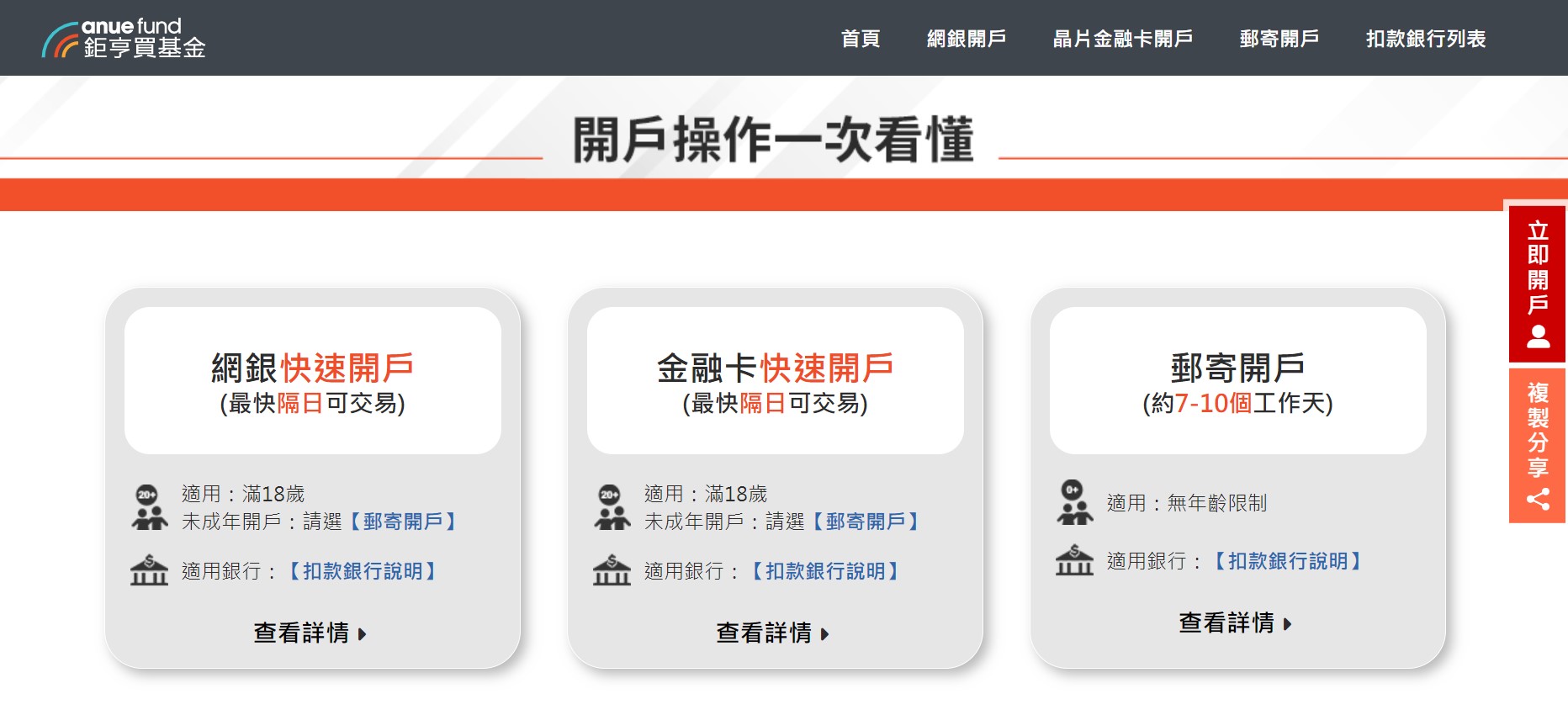The width and height of the screenshot is (1568, 715).
Task: Select 扣款銀行列表 in the top menu
Action: 1425,39
